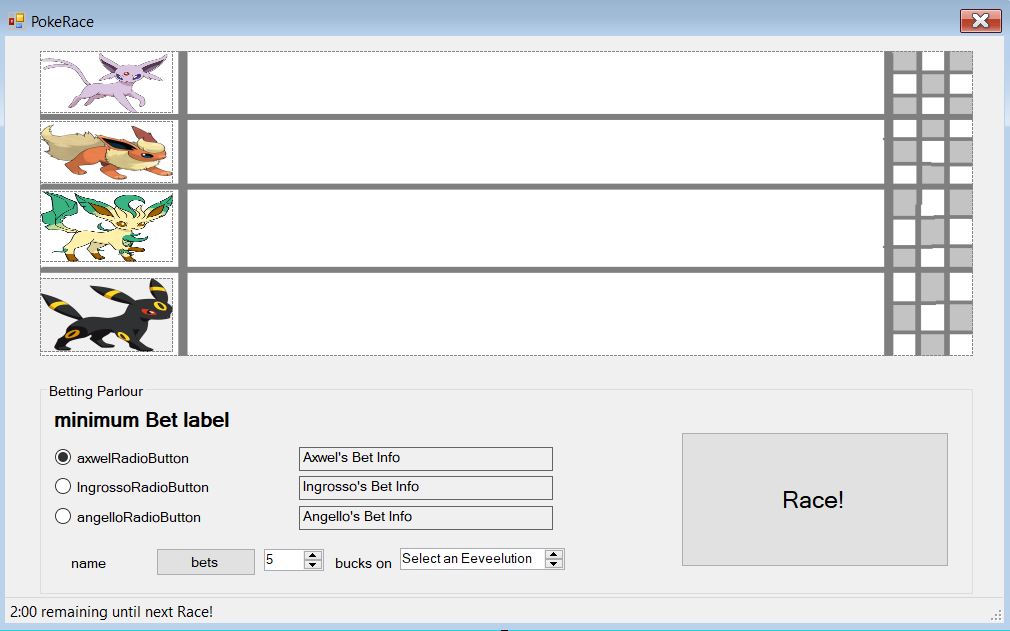Close the PokeRace window

(980, 21)
